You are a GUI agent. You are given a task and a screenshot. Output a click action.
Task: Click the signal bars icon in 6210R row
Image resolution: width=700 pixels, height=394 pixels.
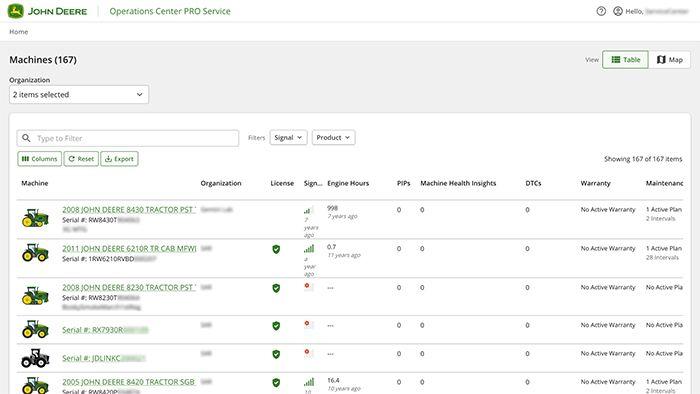pos(309,249)
